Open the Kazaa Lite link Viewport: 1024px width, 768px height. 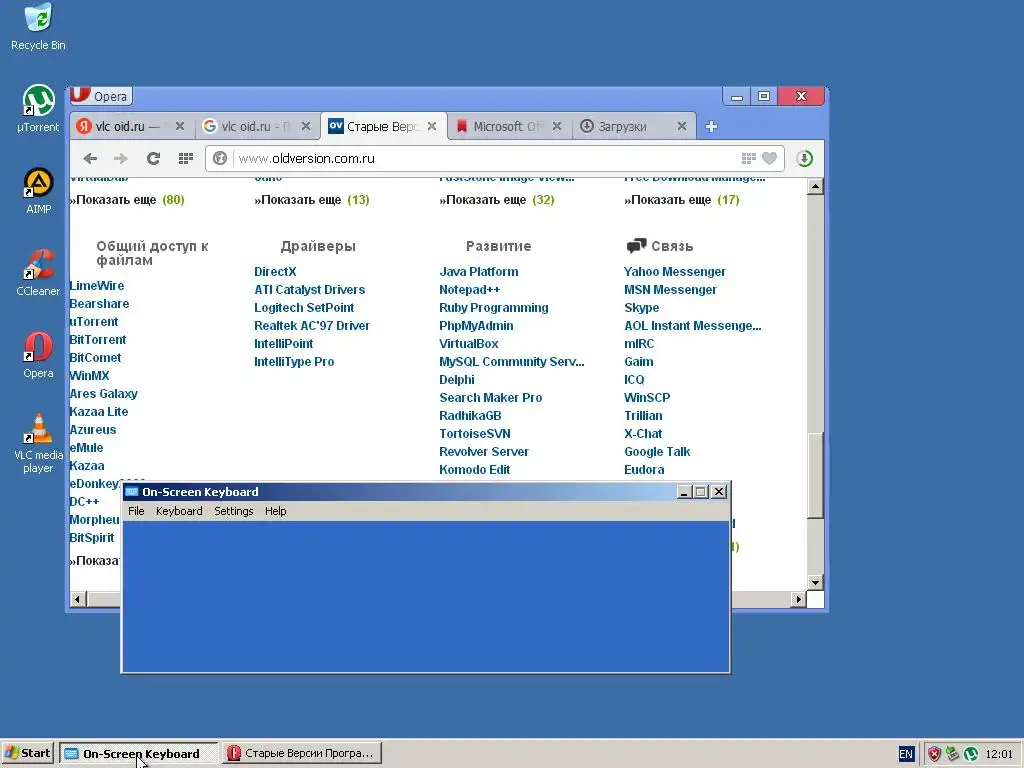click(x=99, y=412)
